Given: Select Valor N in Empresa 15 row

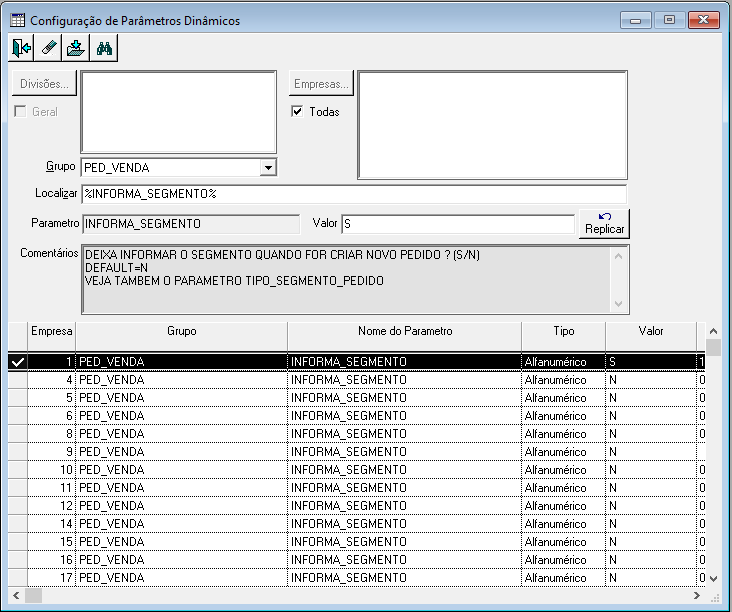Looking at the screenshot, I should [x=651, y=542].
